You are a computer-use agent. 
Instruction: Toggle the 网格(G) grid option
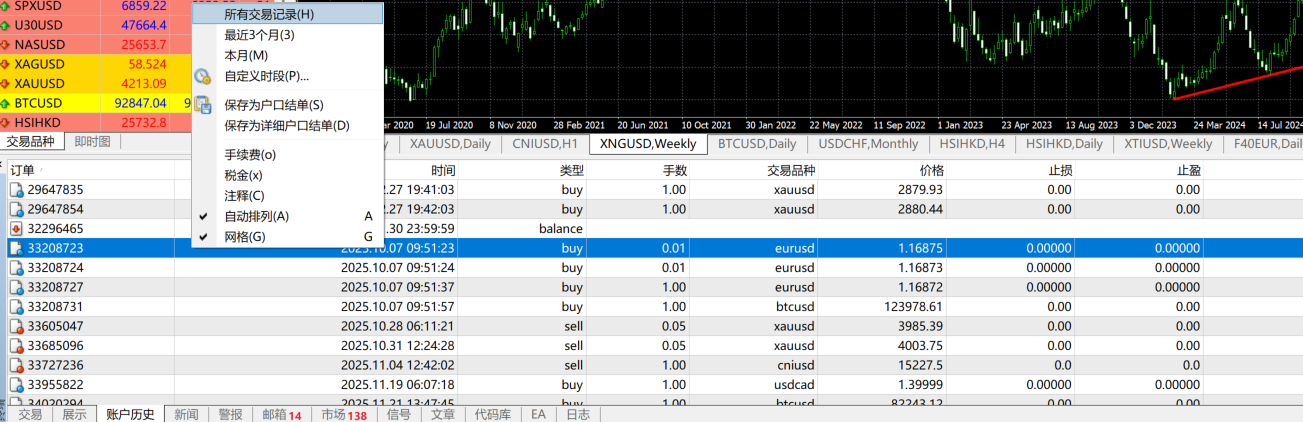[245, 237]
